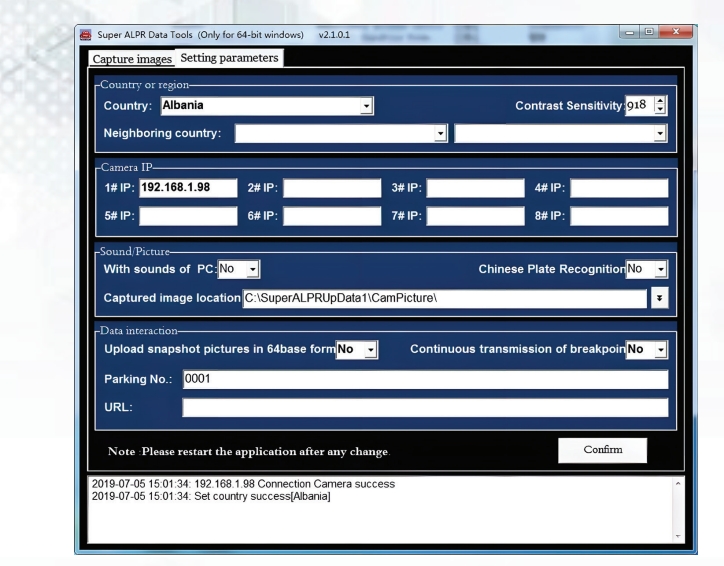Click log line 'Connection Camera success'
This screenshot has height=566, width=724.
(243, 484)
